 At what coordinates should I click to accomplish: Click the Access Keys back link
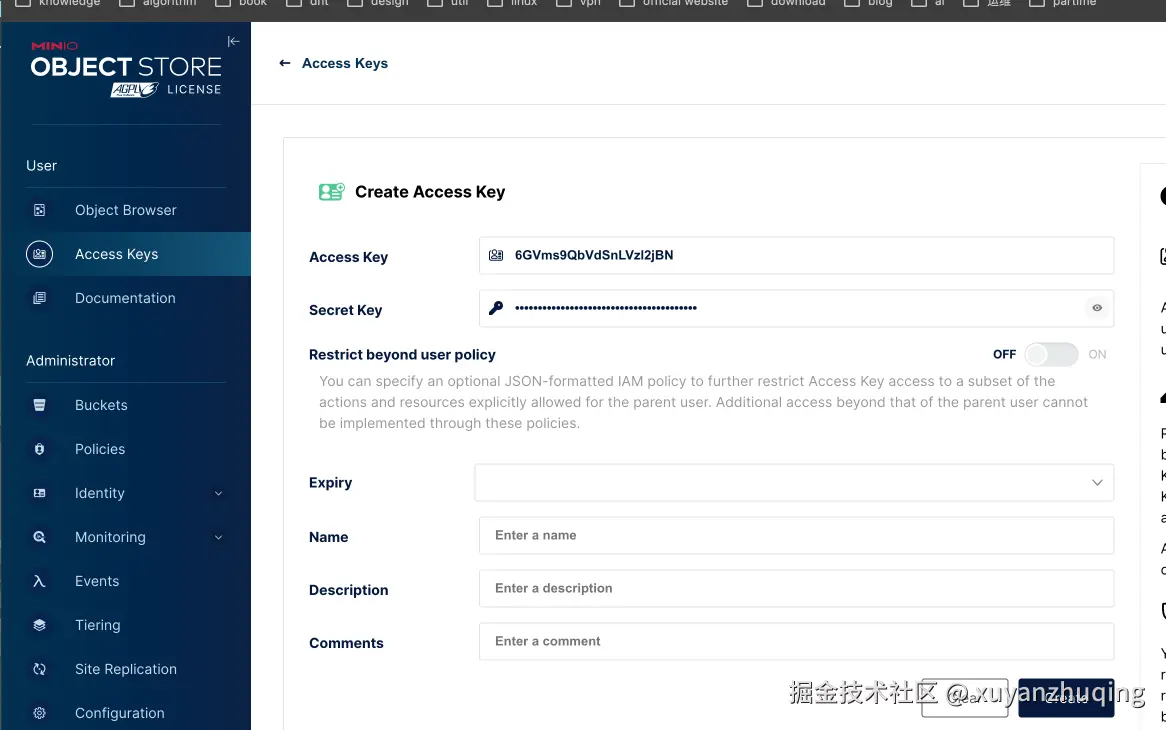[345, 63]
